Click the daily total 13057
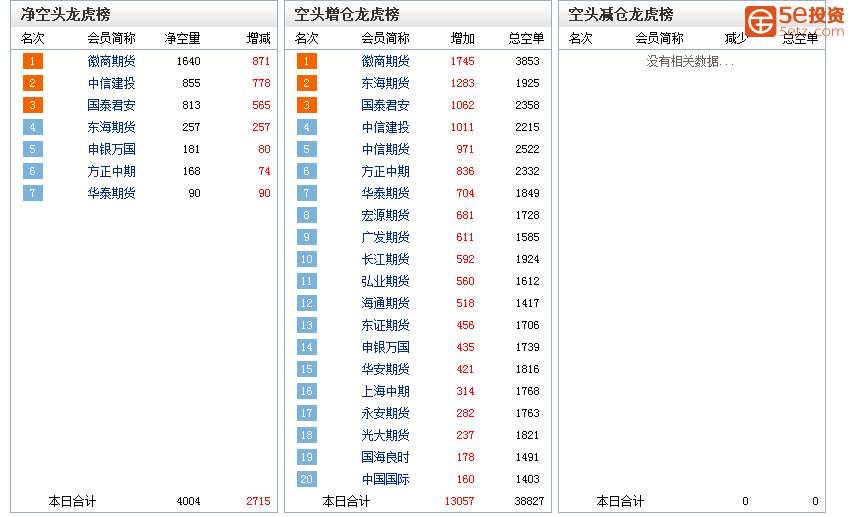 460,501
